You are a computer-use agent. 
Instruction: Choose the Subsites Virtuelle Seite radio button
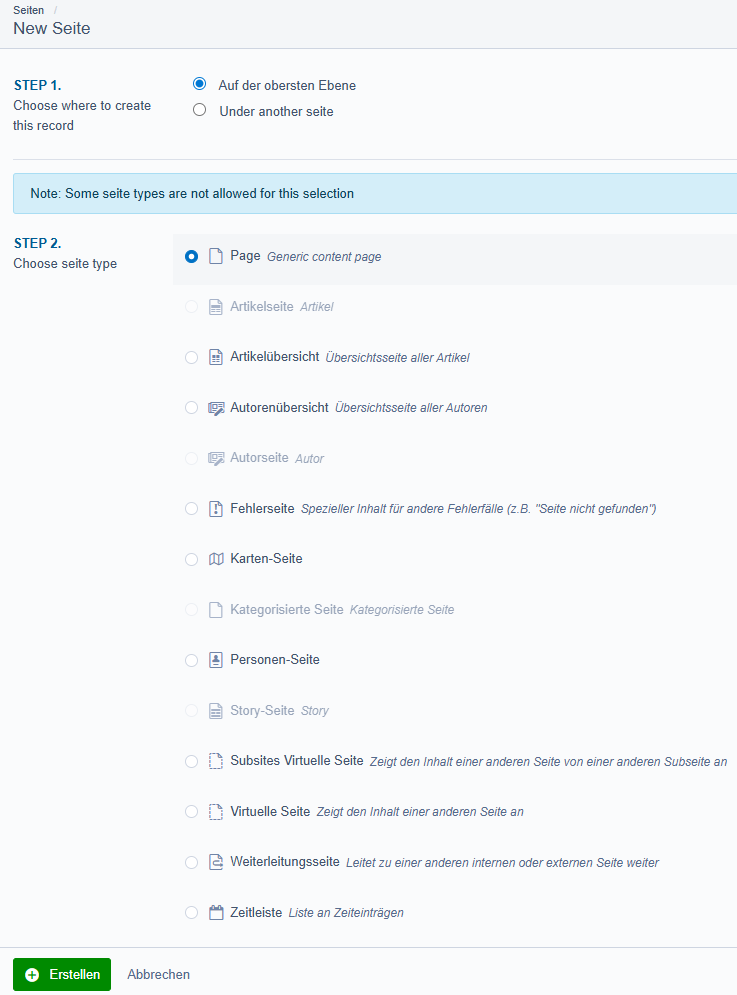(192, 761)
